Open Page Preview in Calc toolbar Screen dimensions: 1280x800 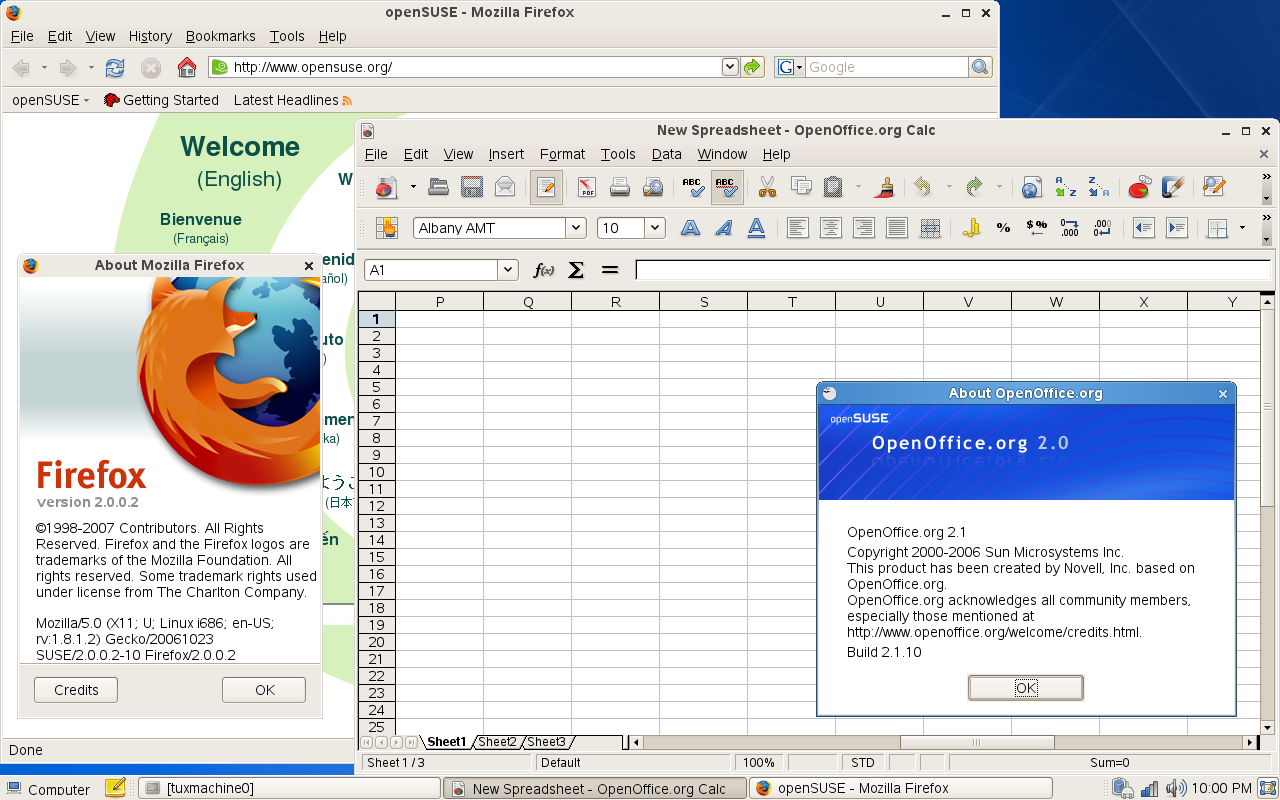coord(653,187)
